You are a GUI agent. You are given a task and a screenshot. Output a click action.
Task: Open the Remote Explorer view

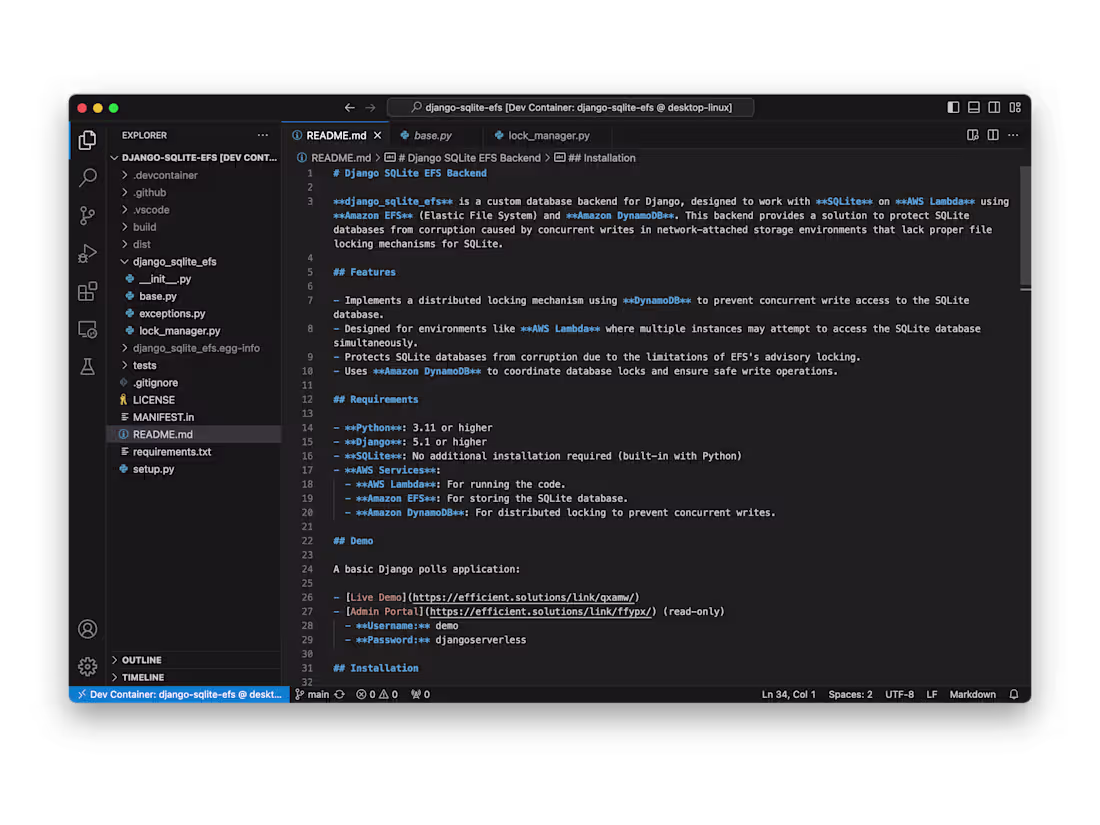click(x=87, y=329)
